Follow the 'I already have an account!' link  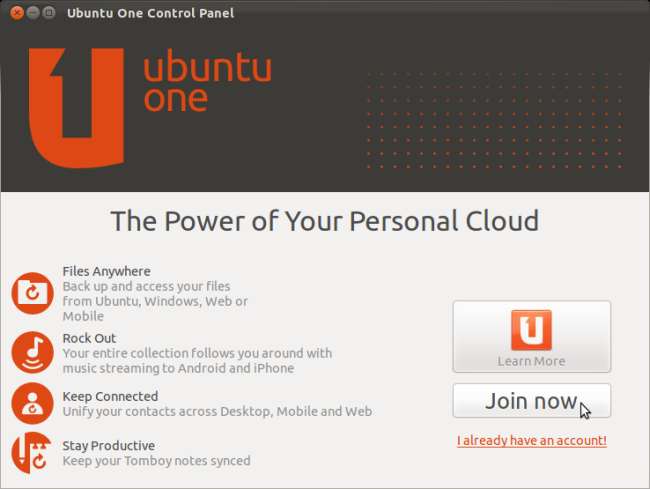click(x=531, y=440)
